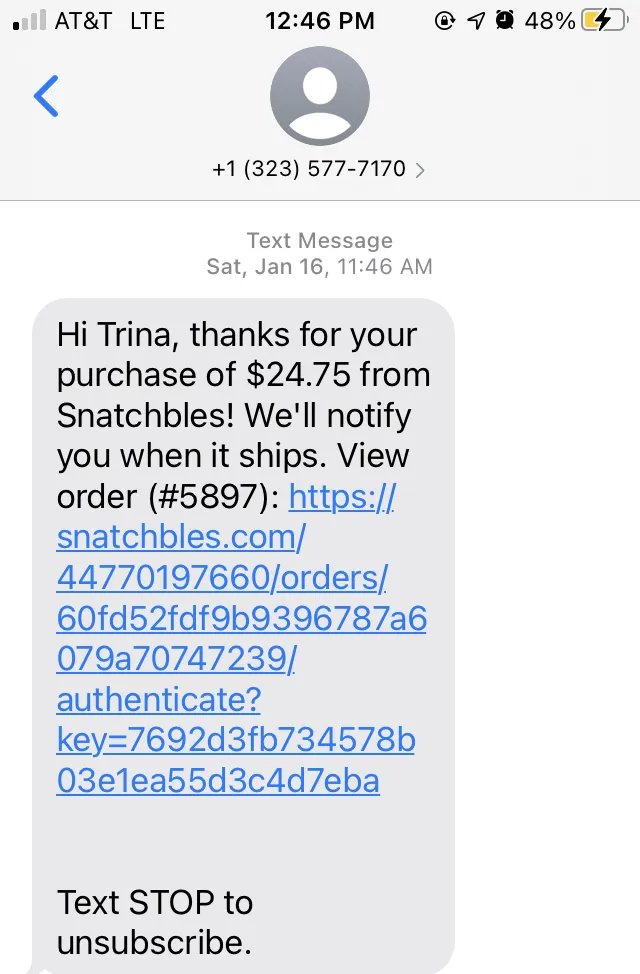Open the https://snatchbles.com order link

tap(242, 639)
